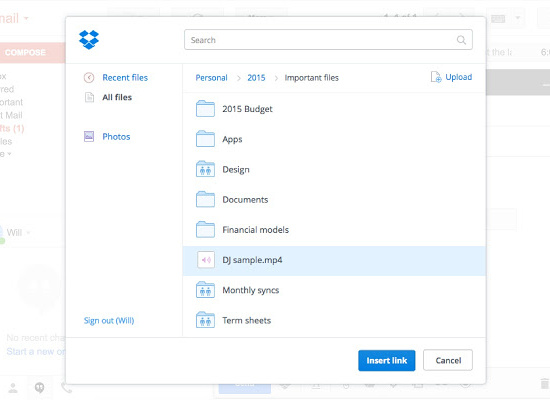Click the Photos picture icon
The width and height of the screenshot is (550, 400).
tap(89, 136)
